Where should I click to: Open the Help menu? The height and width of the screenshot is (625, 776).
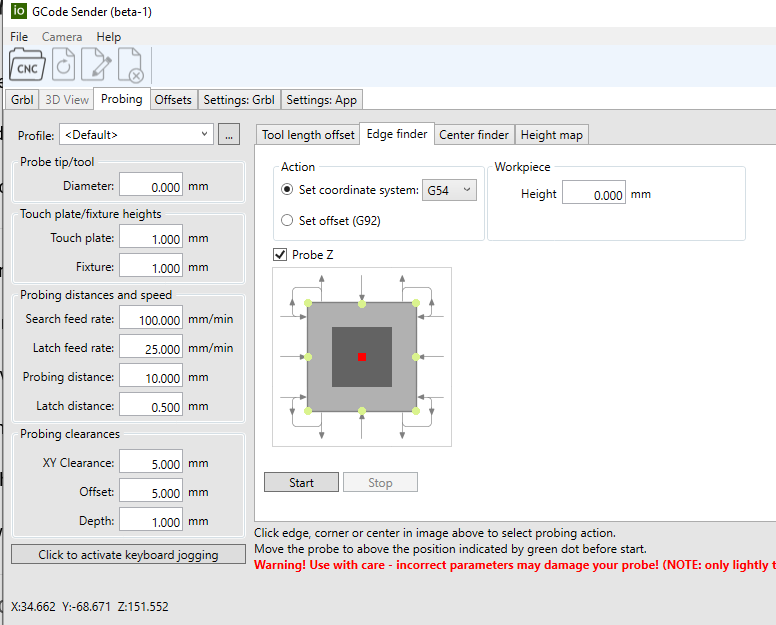pyautogui.click(x=108, y=37)
